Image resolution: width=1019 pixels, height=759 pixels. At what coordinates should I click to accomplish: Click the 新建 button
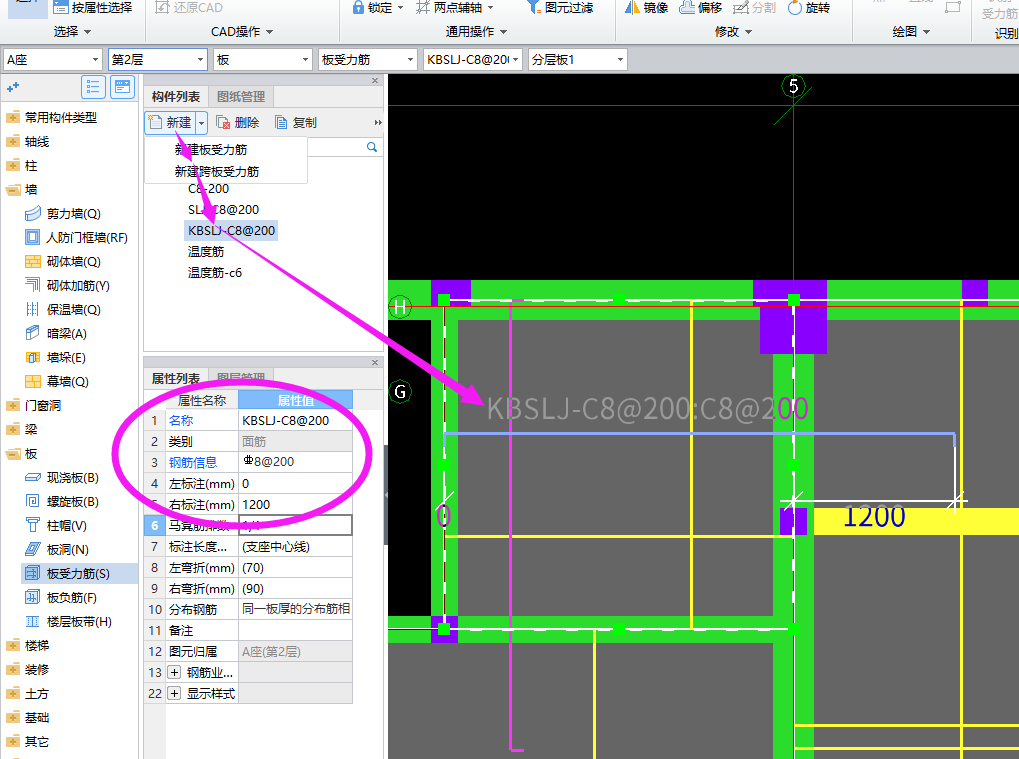coord(170,123)
